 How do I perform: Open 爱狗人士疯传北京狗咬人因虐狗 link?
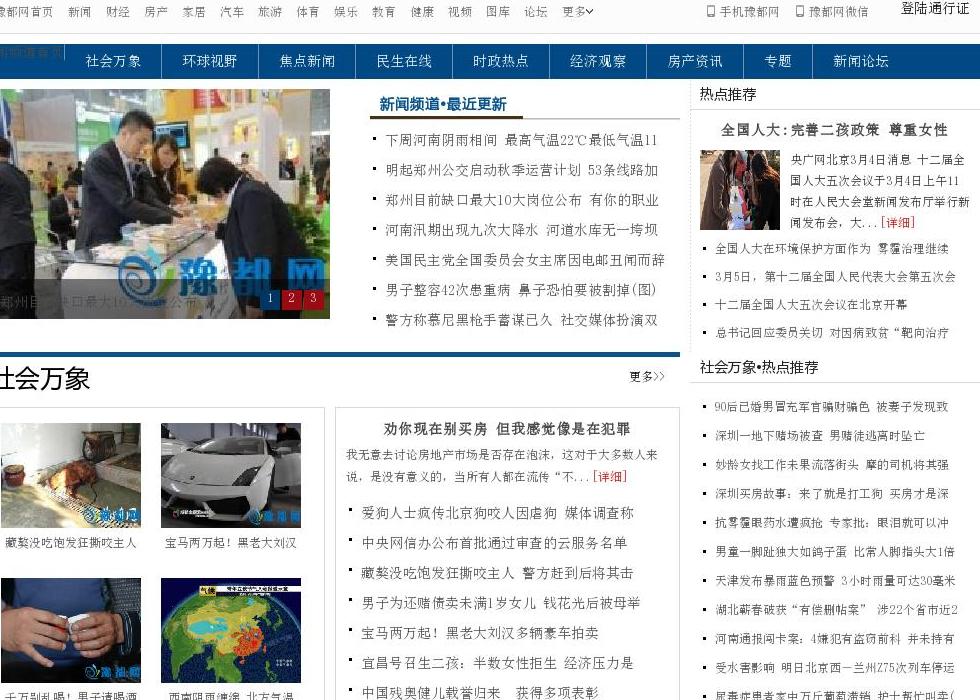498,513
